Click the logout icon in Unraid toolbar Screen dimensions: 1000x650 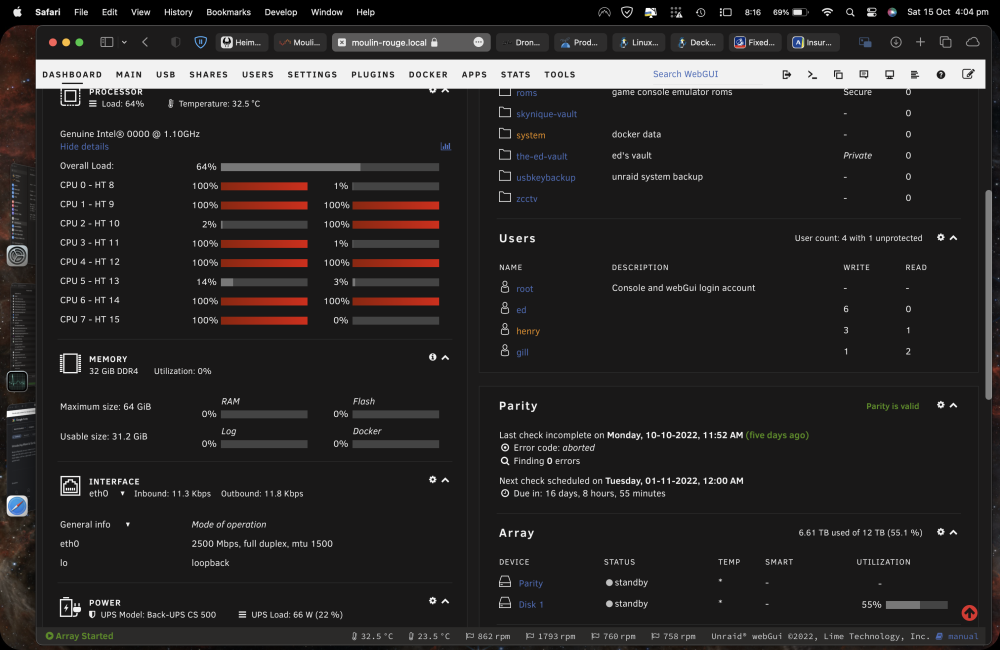click(786, 75)
